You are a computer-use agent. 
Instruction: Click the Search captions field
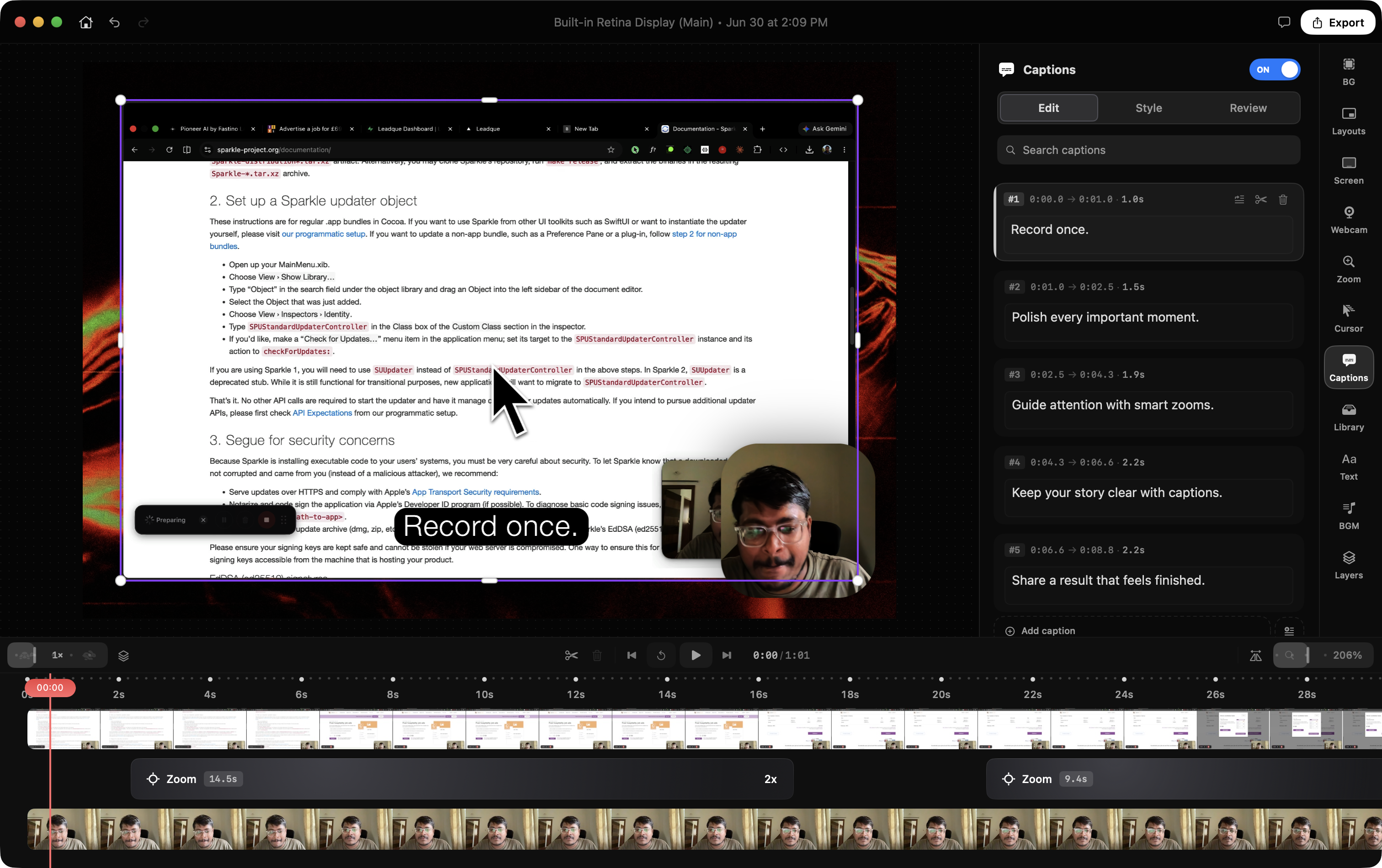tap(1148, 150)
